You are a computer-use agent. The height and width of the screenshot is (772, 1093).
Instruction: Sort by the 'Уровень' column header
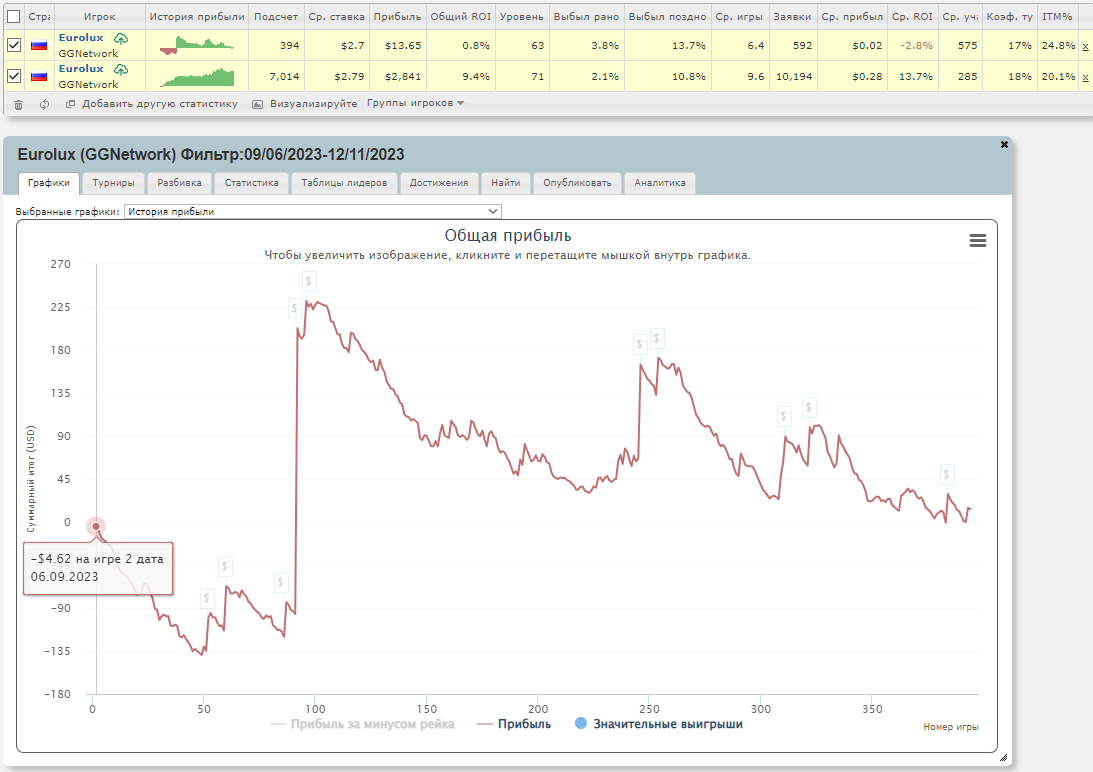(521, 16)
